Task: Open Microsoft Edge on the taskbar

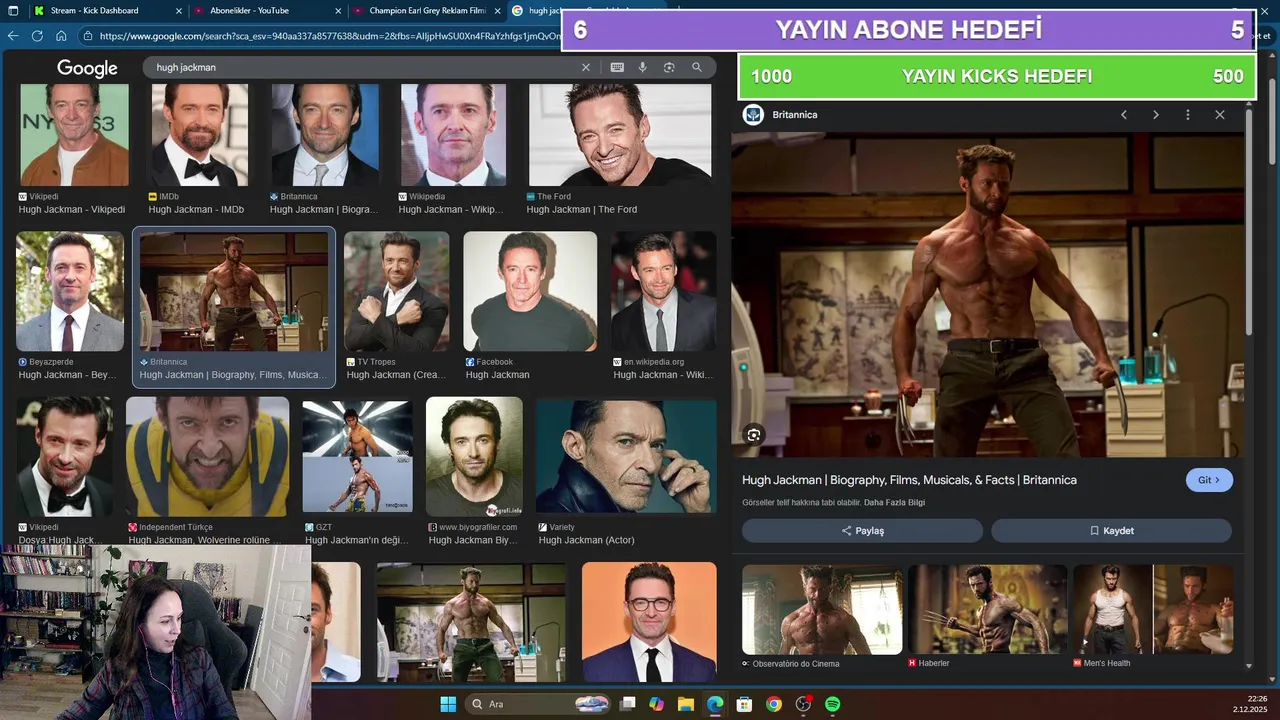Action: 715,704
